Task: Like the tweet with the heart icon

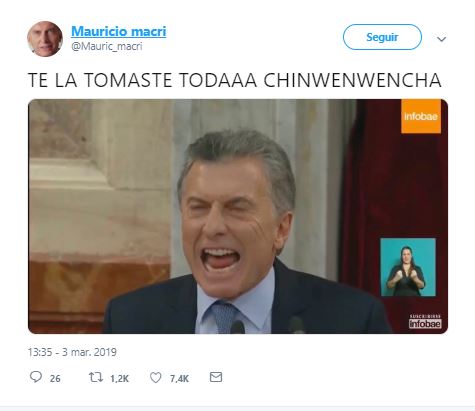Action: point(155,377)
